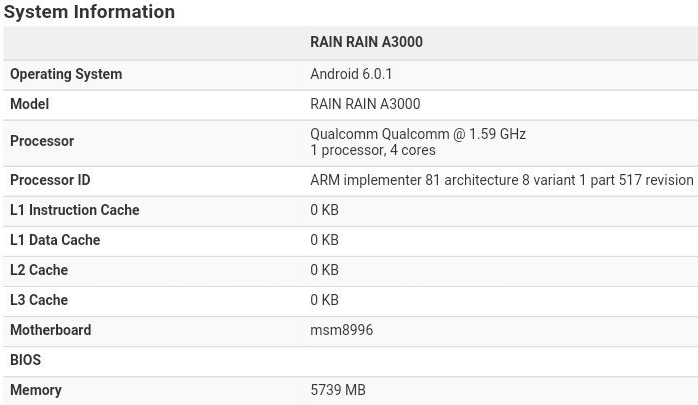Select the L1 Data Cache 0 KB value

(x=324, y=240)
